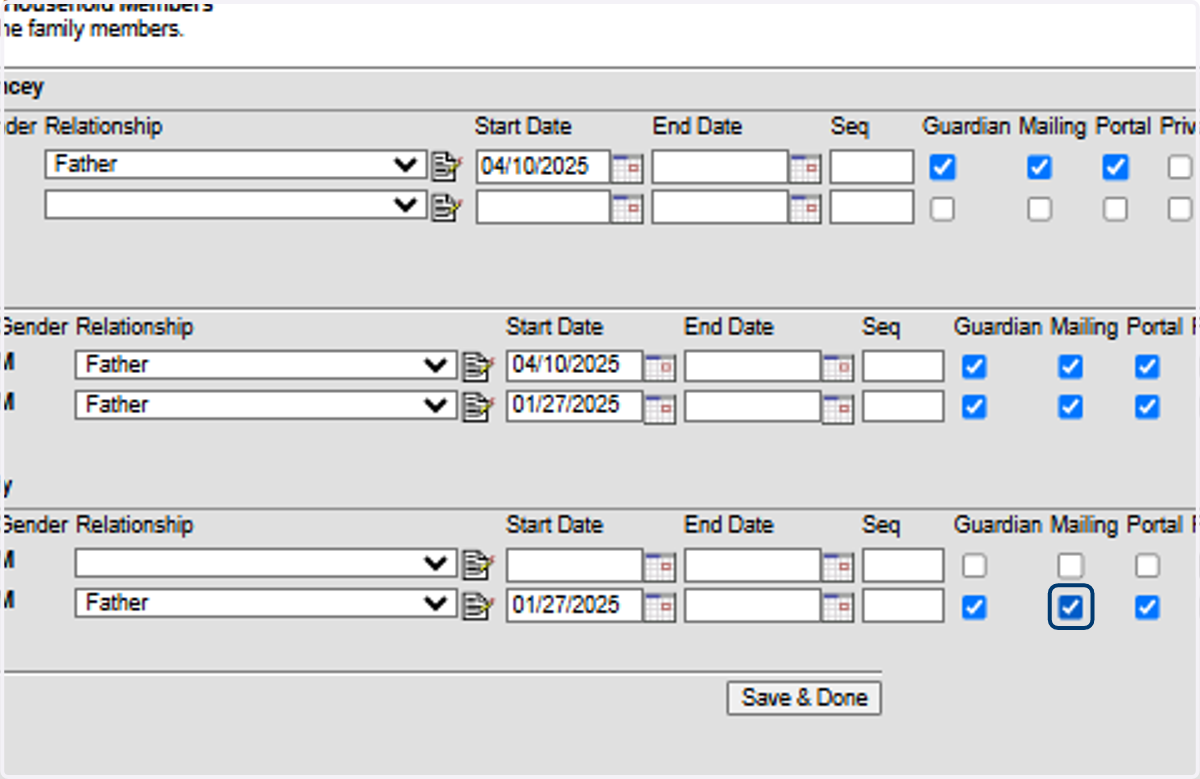Screen dimensions: 1200x779
Task: Open End Date calendar on middle section's 01/27/2025 row
Action: tap(838, 407)
